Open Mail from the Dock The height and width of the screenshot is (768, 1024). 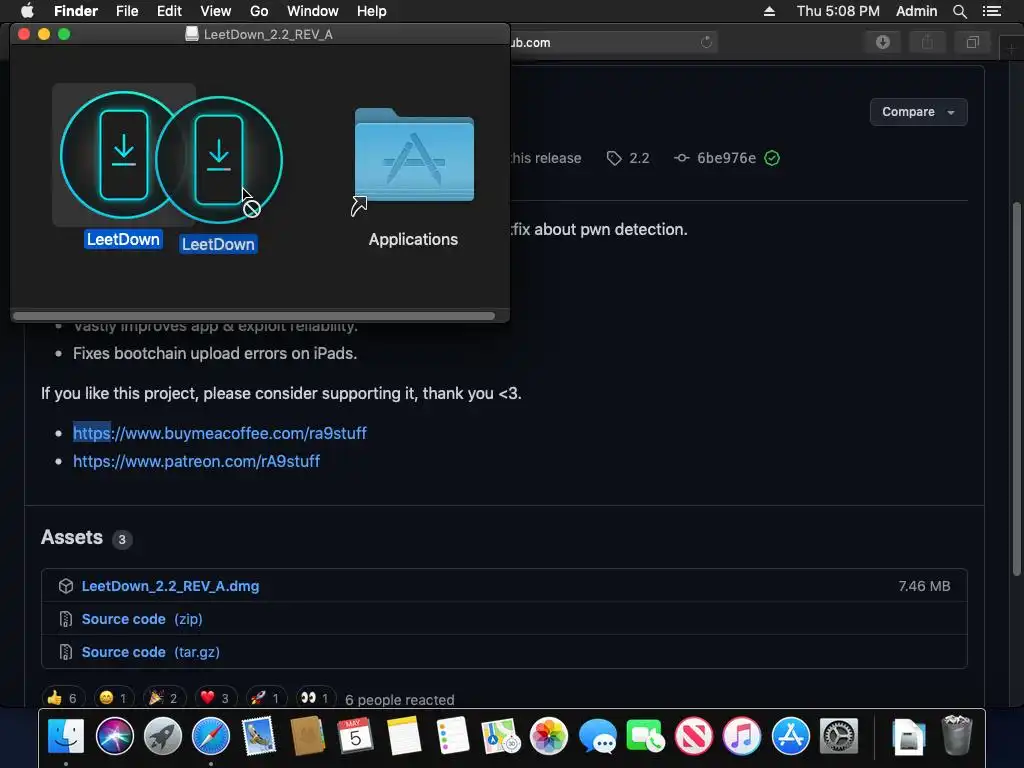[259, 737]
